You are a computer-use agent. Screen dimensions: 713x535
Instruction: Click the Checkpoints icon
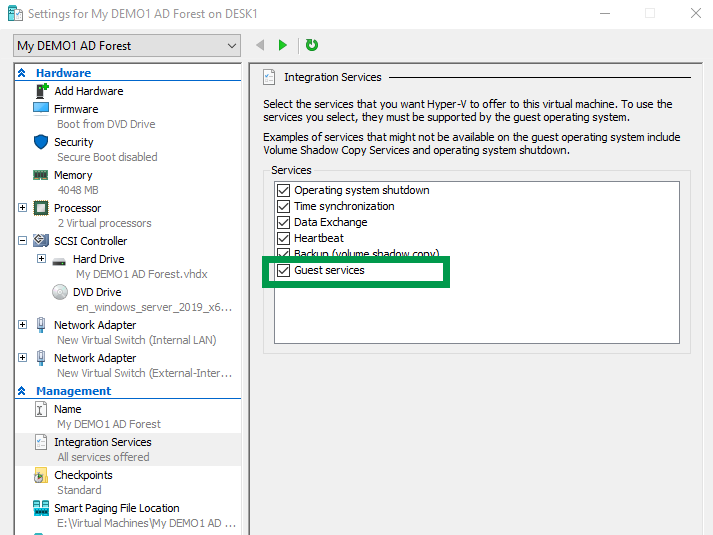(x=41, y=475)
